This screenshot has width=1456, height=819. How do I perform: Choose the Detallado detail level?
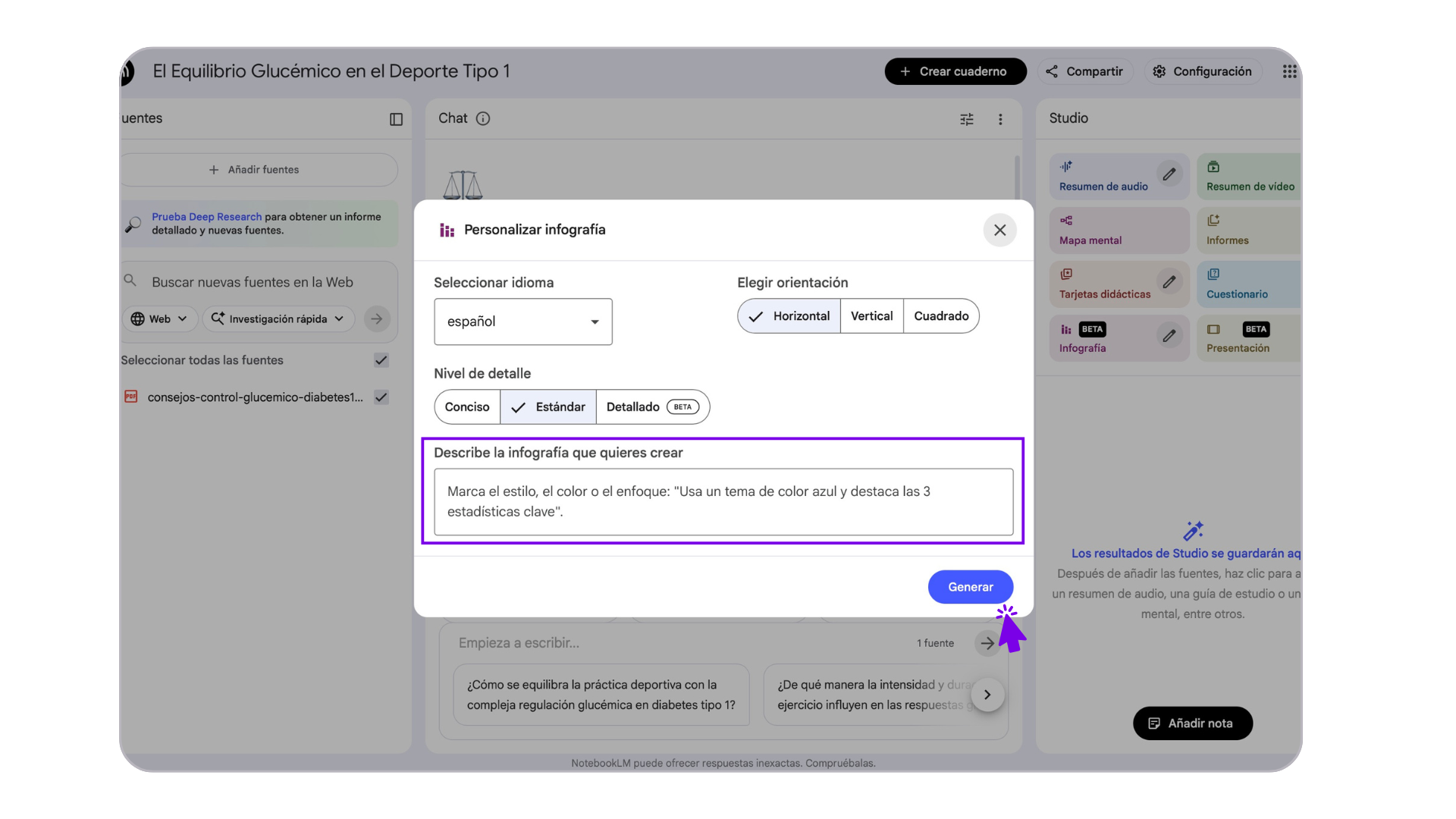651,407
